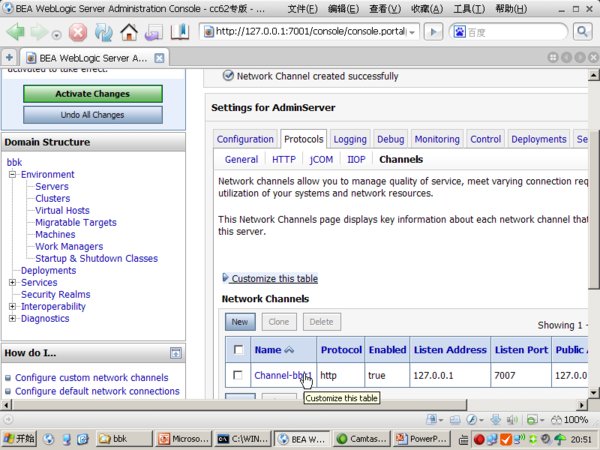This screenshot has width=600, height=450.
Task: Open the 帮助(H) menu
Action: [511, 9]
